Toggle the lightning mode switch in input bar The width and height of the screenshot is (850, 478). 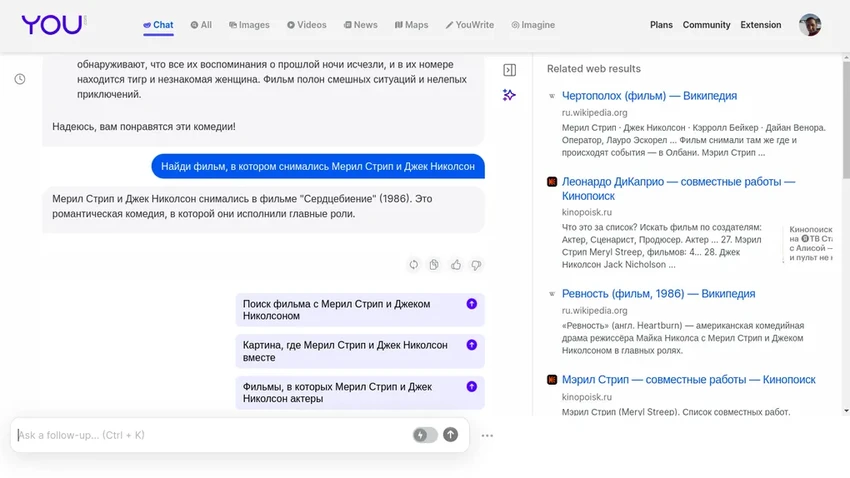click(x=425, y=435)
